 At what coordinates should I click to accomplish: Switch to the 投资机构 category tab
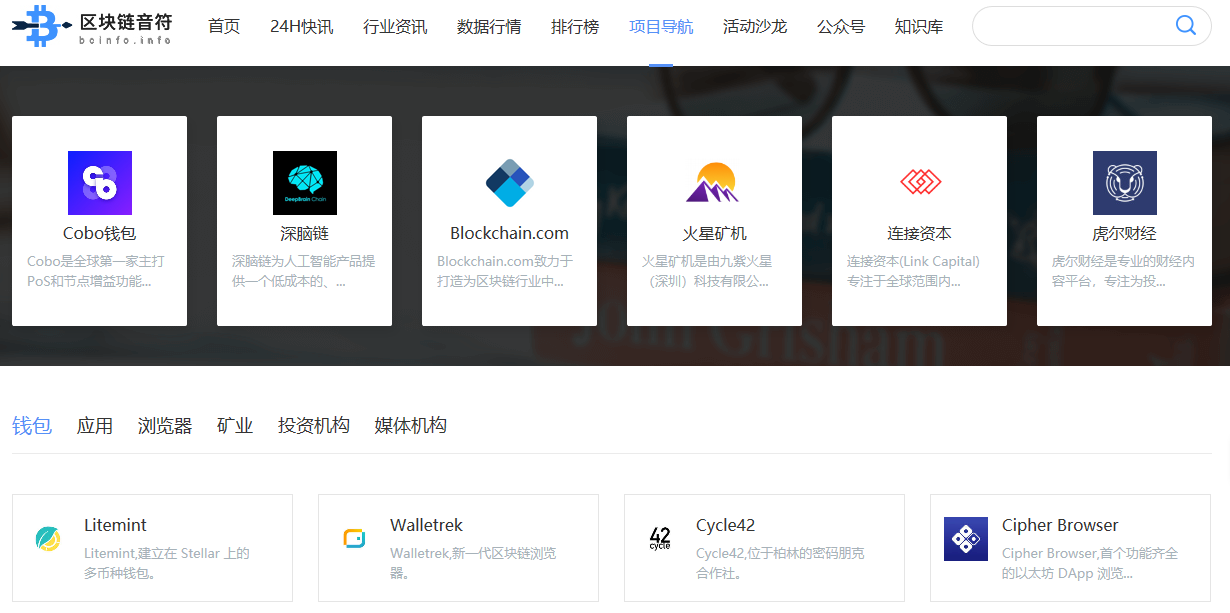tap(314, 426)
